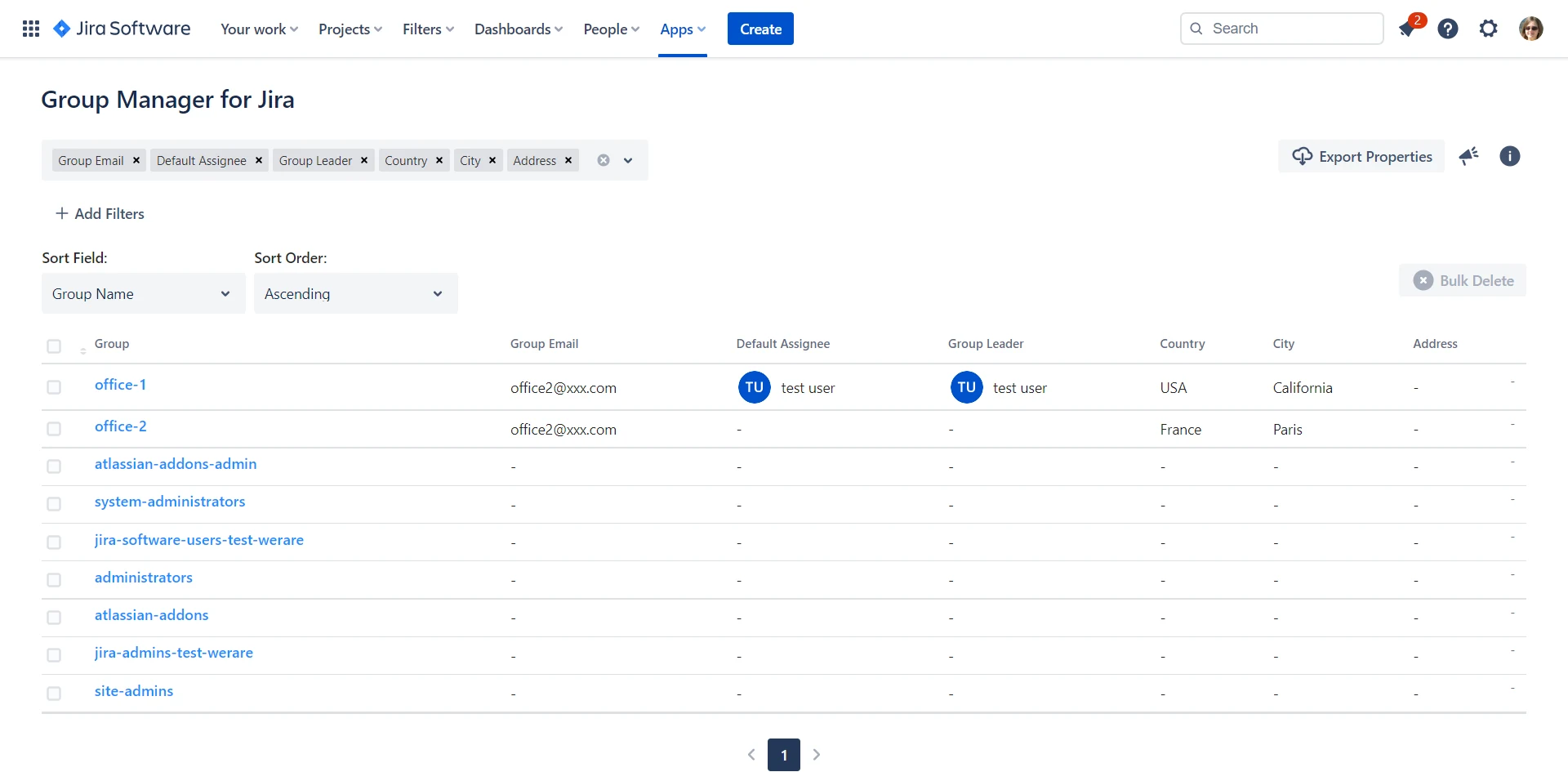The image size is (1568, 772).
Task: Open the Dashboards menu
Action: click(519, 29)
